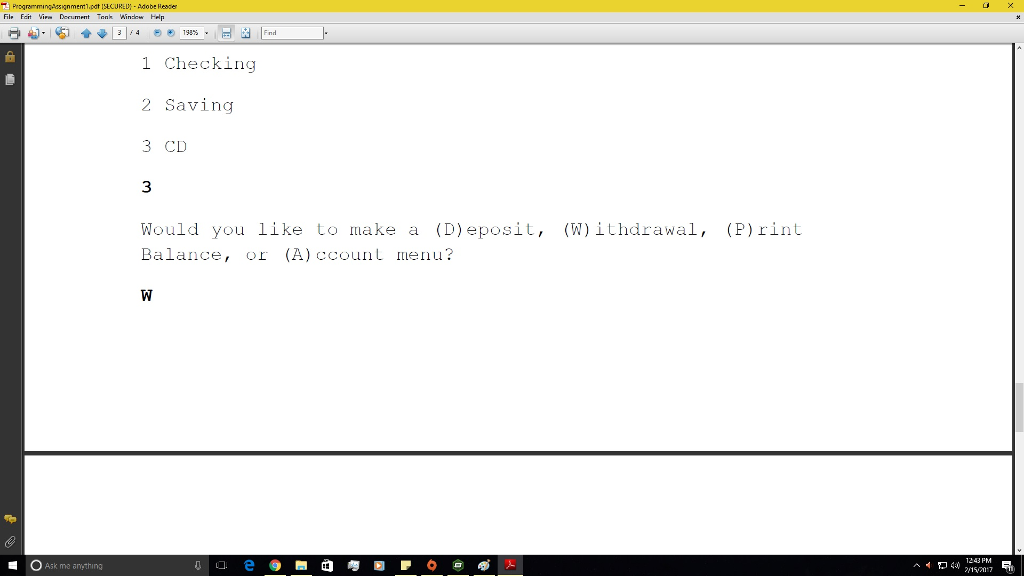Image resolution: width=1024 pixels, height=576 pixels.
Task: Click the page number field showing 3
Action: [x=120, y=32]
